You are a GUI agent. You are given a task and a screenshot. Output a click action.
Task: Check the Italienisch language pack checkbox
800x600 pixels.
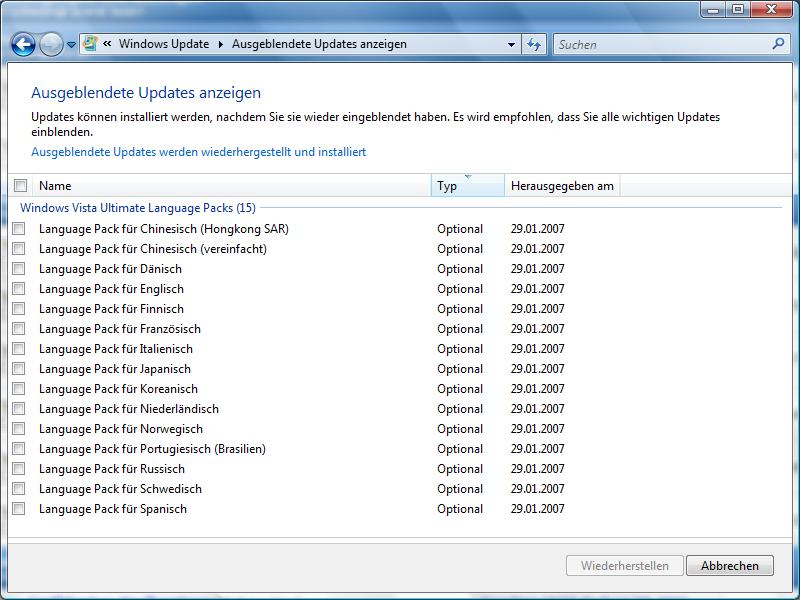19,348
